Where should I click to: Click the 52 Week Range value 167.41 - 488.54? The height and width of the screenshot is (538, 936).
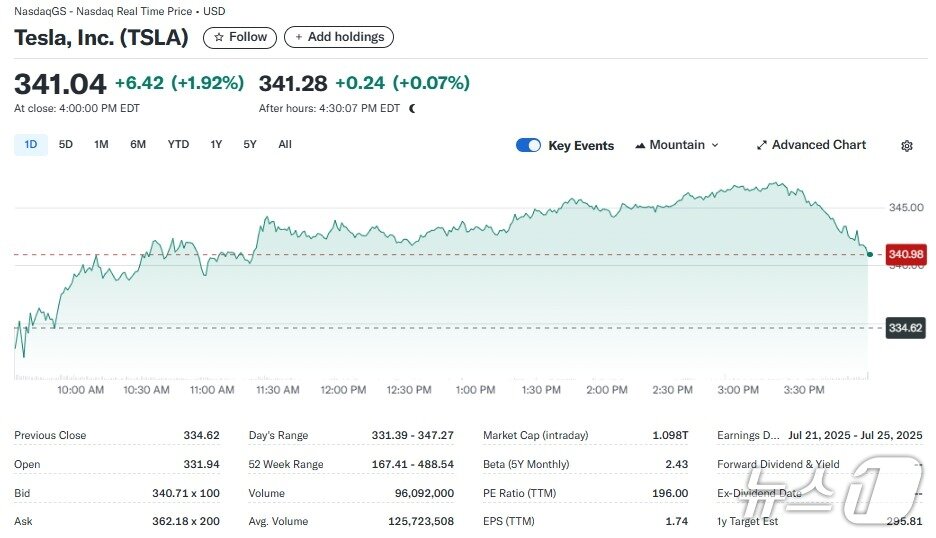coord(412,464)
